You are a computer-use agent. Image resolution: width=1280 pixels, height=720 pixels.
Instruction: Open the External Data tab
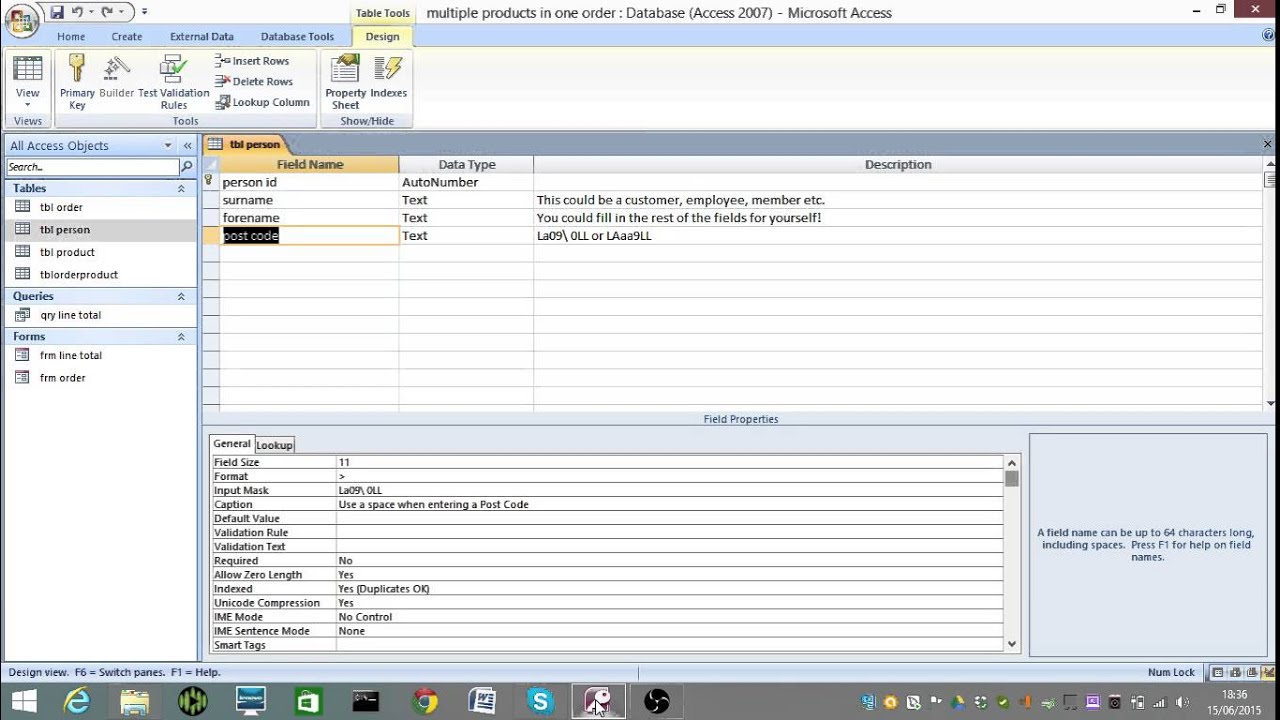[202, 37]
